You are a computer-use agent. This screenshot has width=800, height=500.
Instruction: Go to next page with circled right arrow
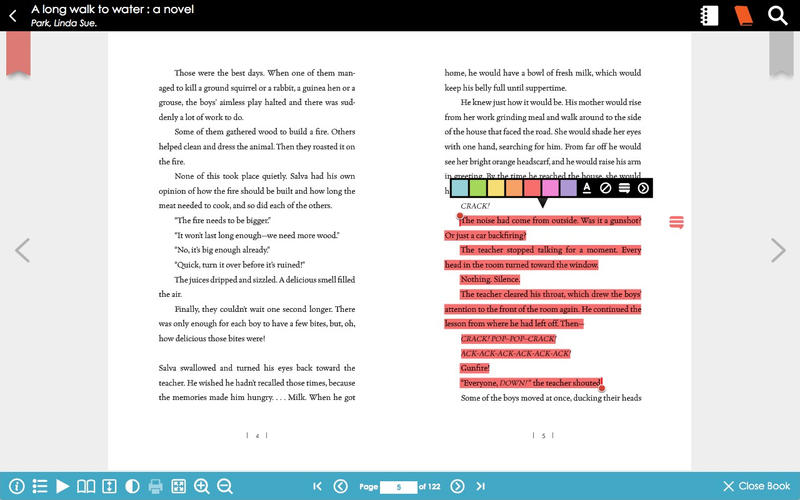click(x=457, y=486)
